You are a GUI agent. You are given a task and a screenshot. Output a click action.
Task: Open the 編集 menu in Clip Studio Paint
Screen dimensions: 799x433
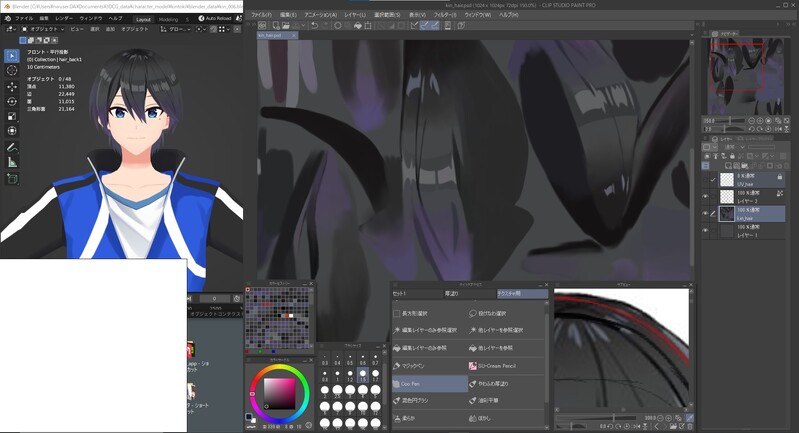[x=288, y=15]
